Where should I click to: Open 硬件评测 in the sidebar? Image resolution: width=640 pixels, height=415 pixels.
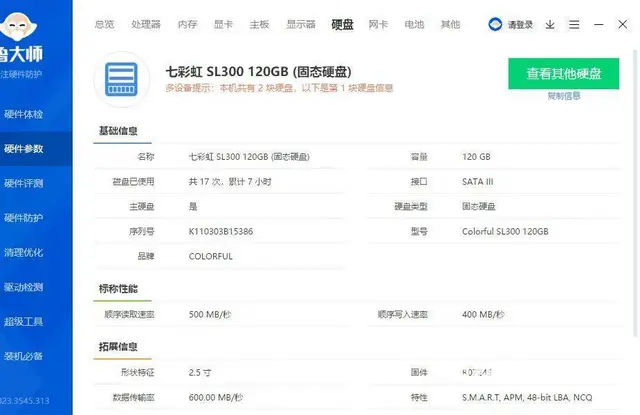(23, 183)
